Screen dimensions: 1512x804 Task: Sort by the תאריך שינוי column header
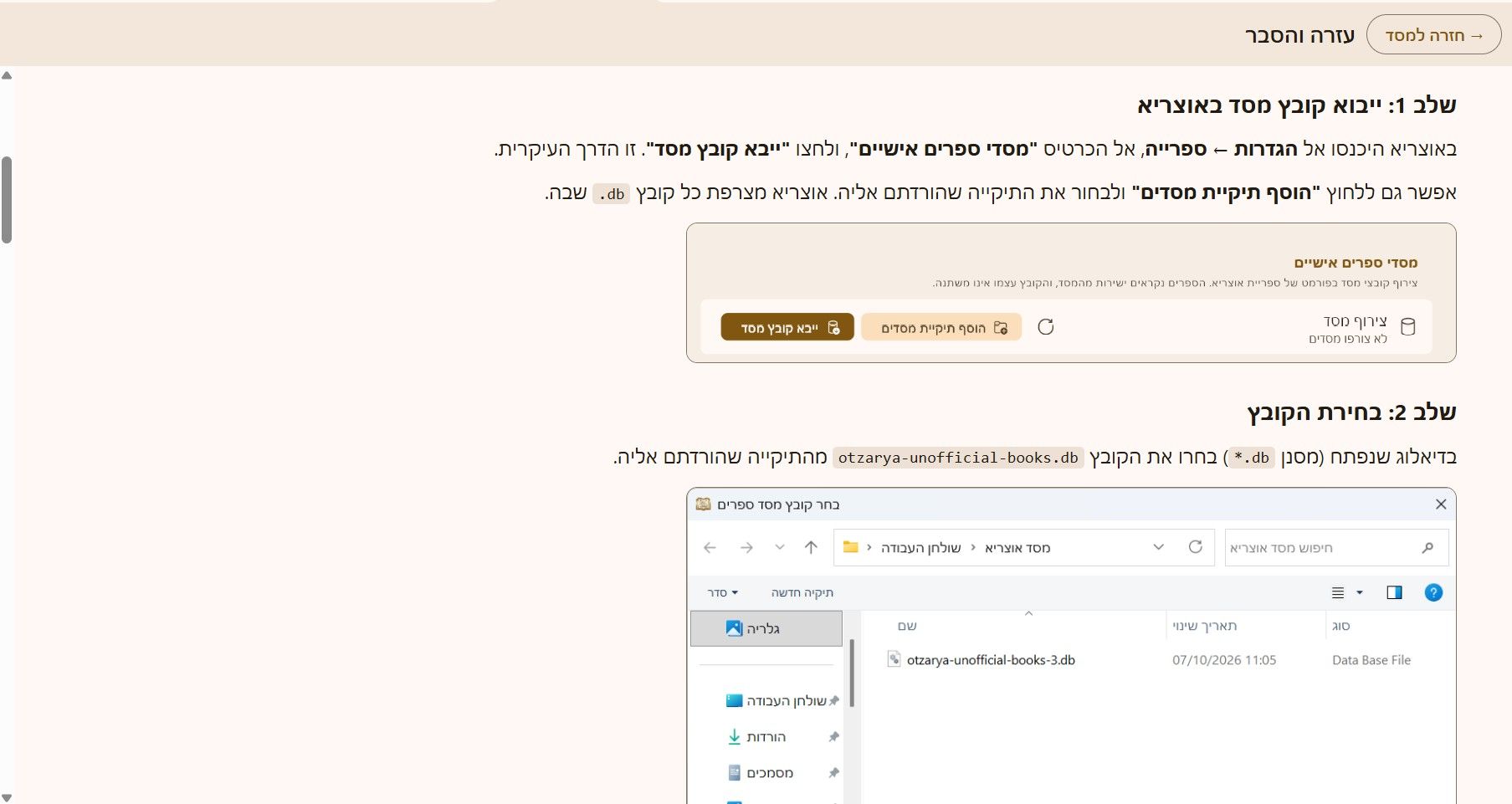tap(1204, 626)
